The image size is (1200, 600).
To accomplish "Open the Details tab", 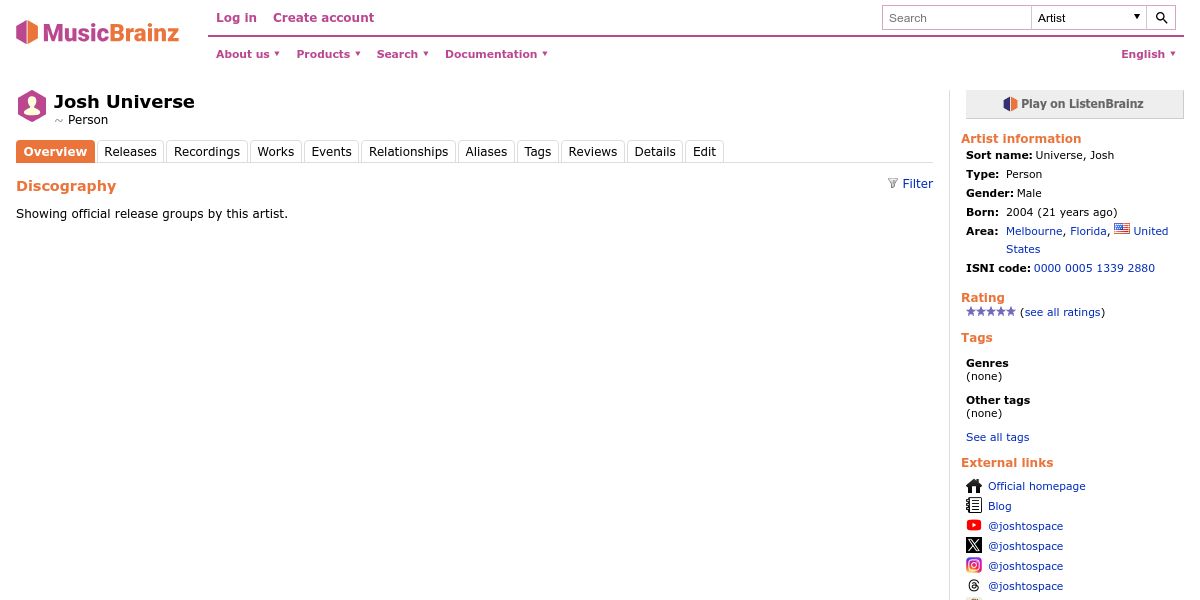I will click(x=655, y=152).
